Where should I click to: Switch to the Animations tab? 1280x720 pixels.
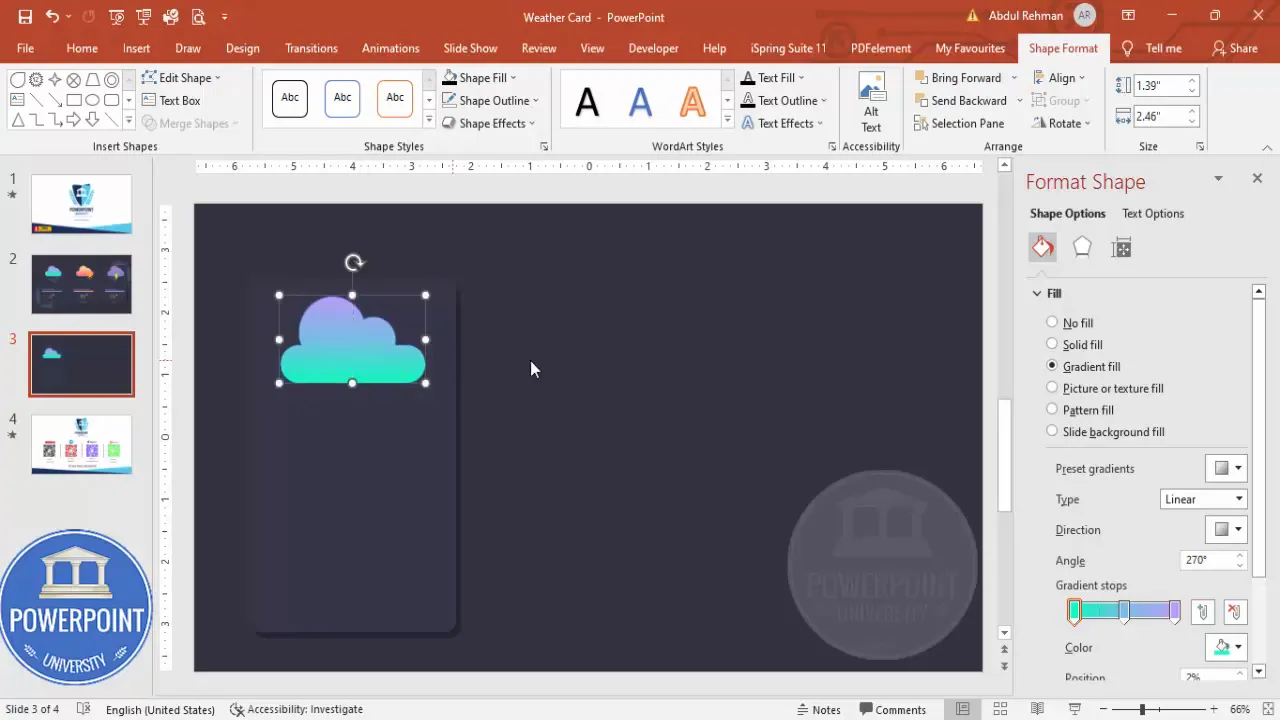click(391, 48)
